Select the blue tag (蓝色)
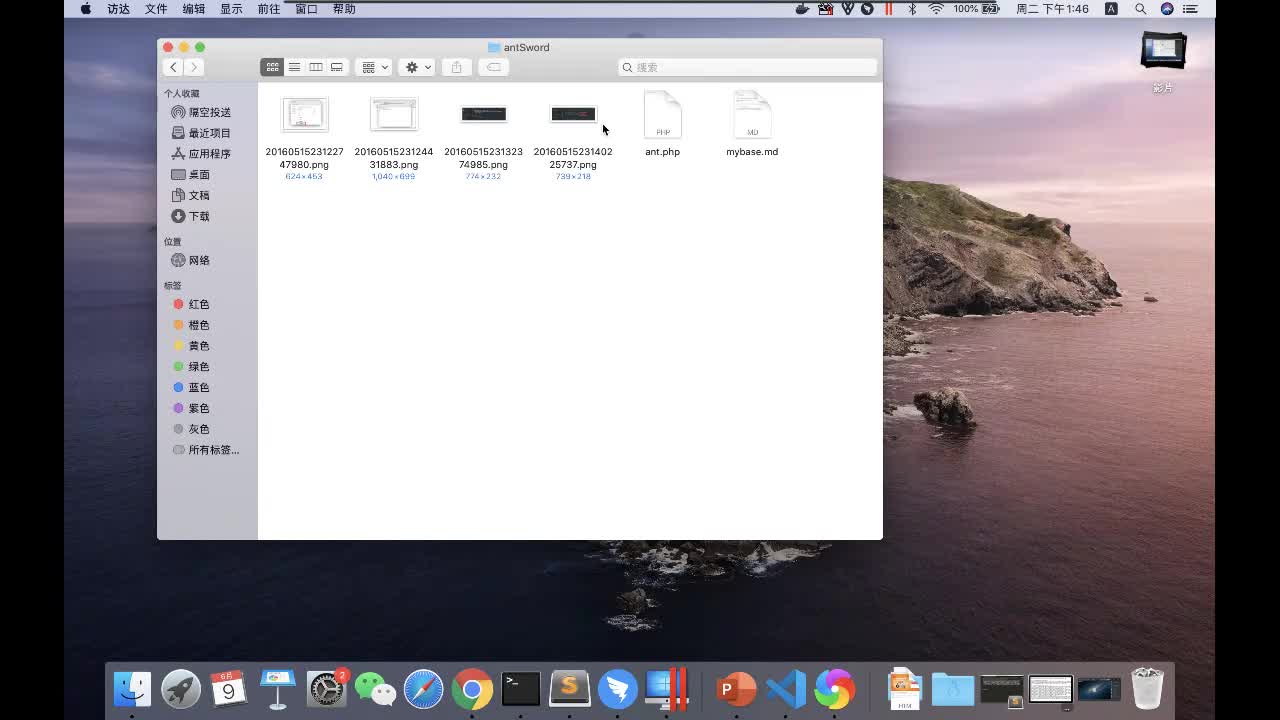This screenshot has width=1280, height=720. [x=191, y=388]
